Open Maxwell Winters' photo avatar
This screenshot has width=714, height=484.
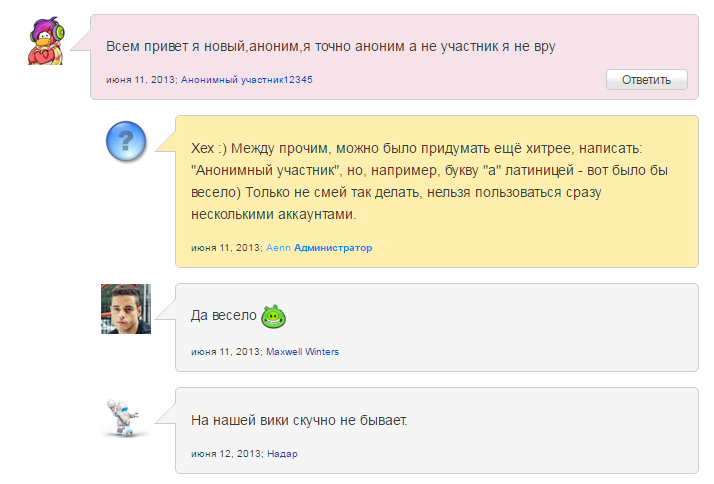pos(126,309)
